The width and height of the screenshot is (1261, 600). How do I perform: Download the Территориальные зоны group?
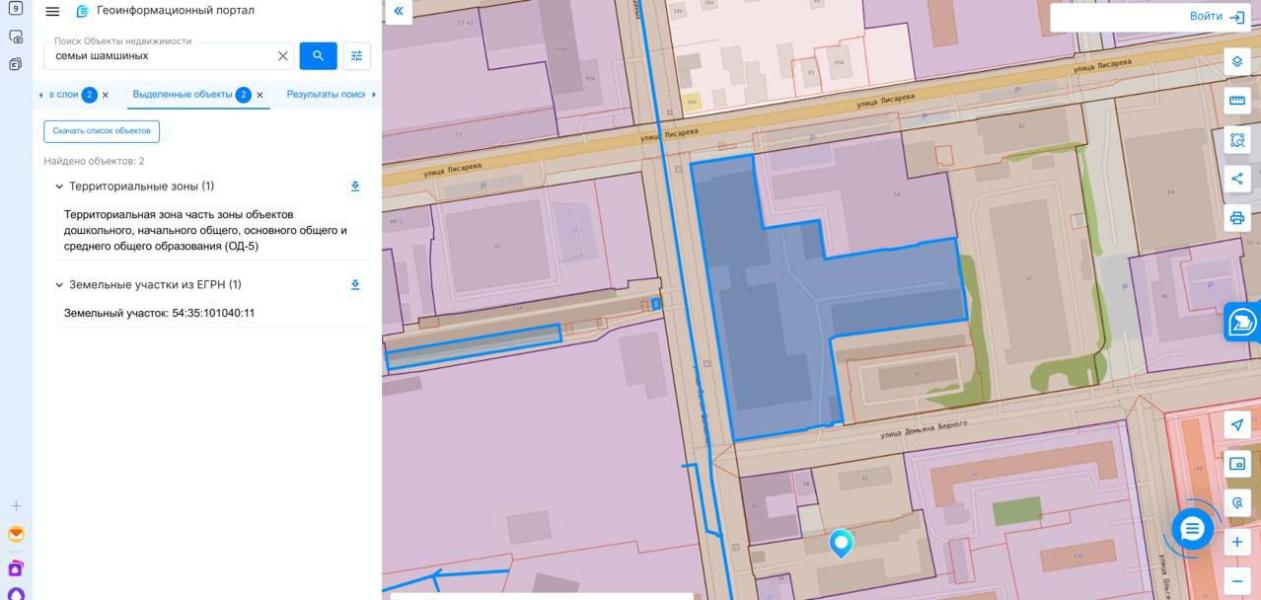pyautogui.click(x=355, y=186)
